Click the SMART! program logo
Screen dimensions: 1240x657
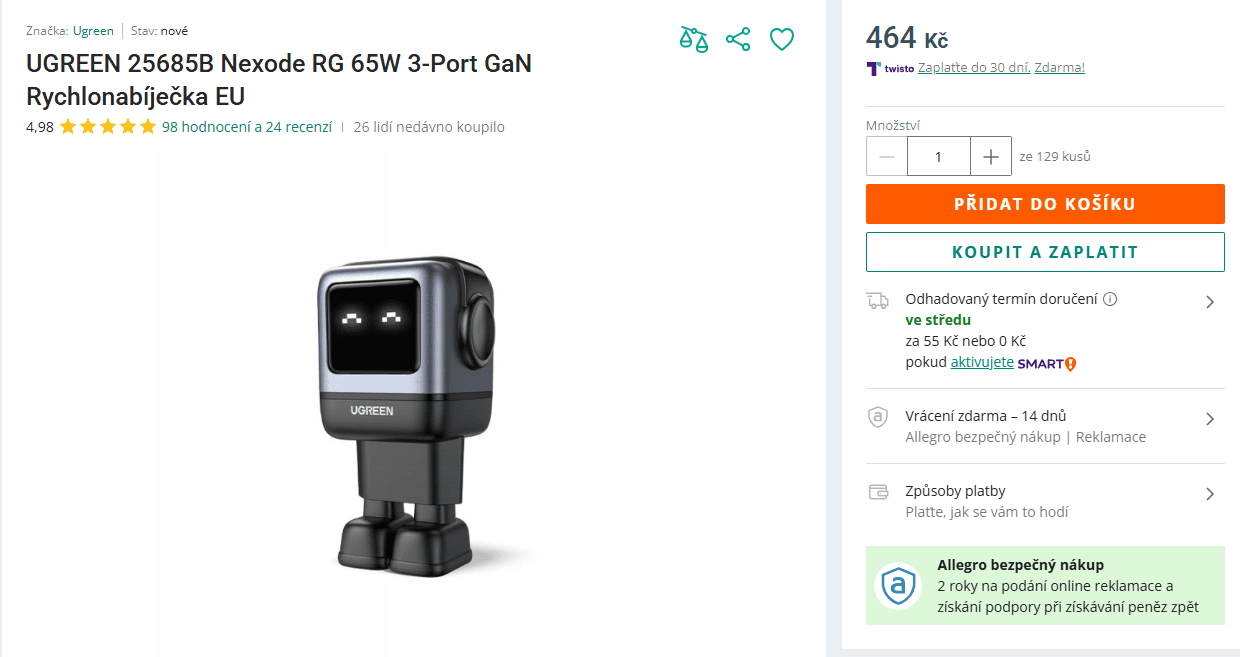[1046, 362]
